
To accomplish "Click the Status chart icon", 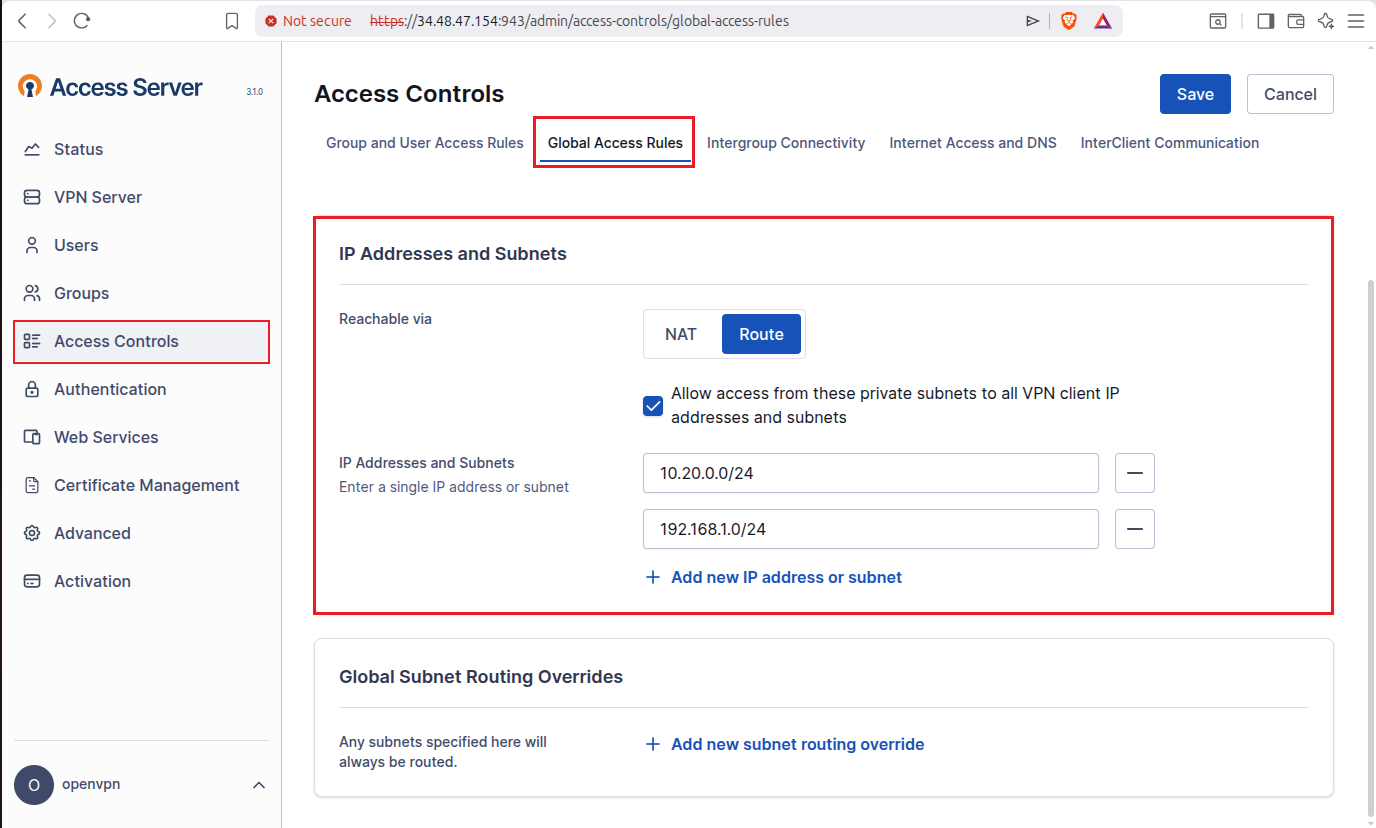I will 32,149.
